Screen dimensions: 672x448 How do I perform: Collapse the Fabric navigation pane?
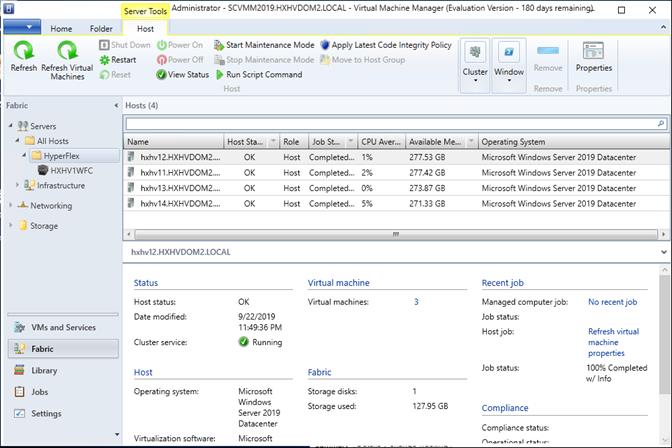116,105
